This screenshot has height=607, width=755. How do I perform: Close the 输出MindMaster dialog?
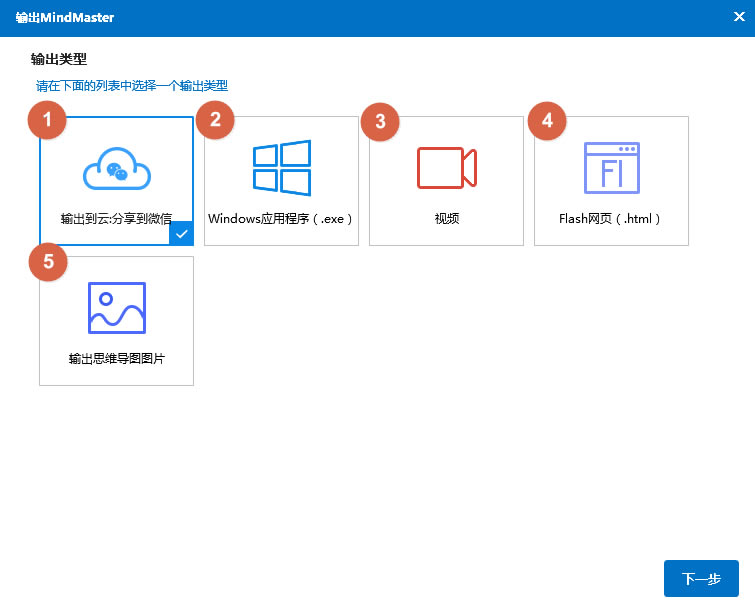coord(739,17)
